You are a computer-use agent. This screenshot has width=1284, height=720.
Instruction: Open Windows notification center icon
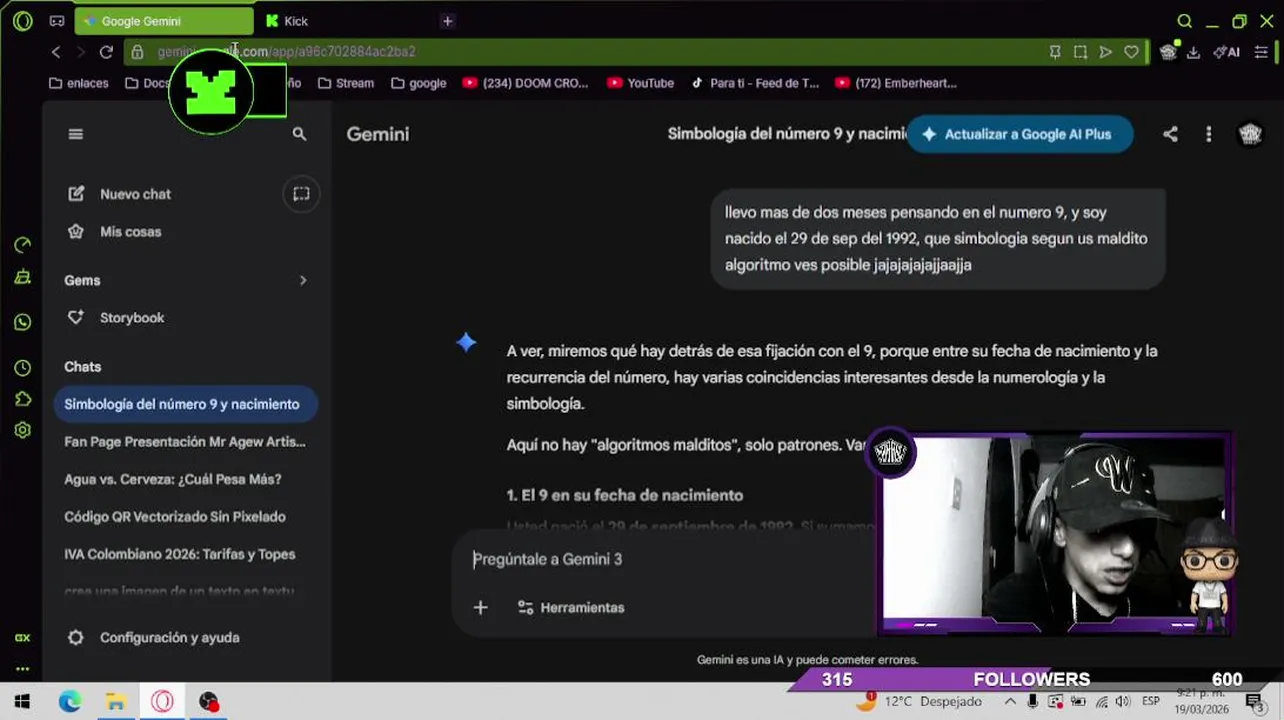[1254, 702]
